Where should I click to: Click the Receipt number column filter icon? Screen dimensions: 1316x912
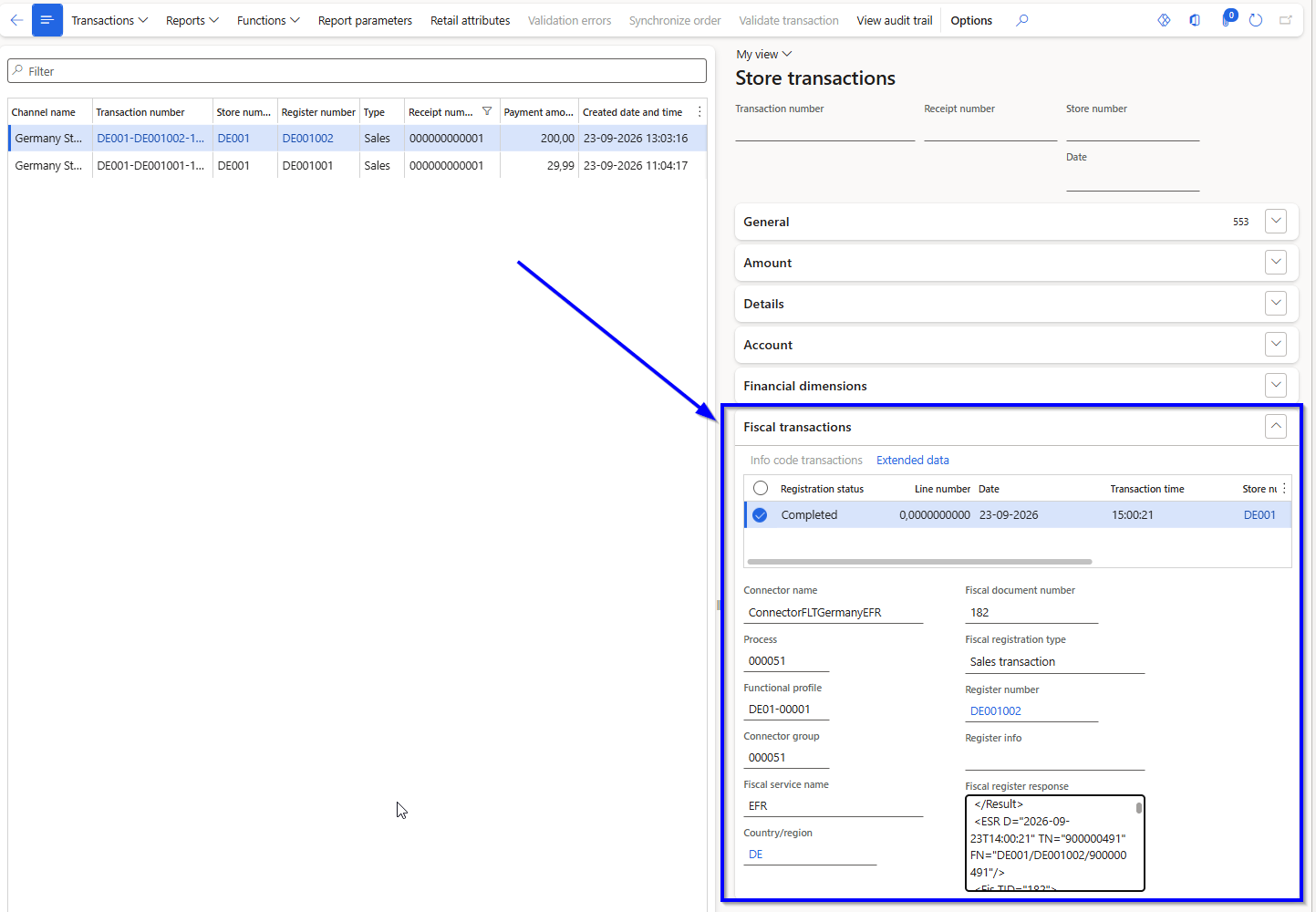point(487,111)
